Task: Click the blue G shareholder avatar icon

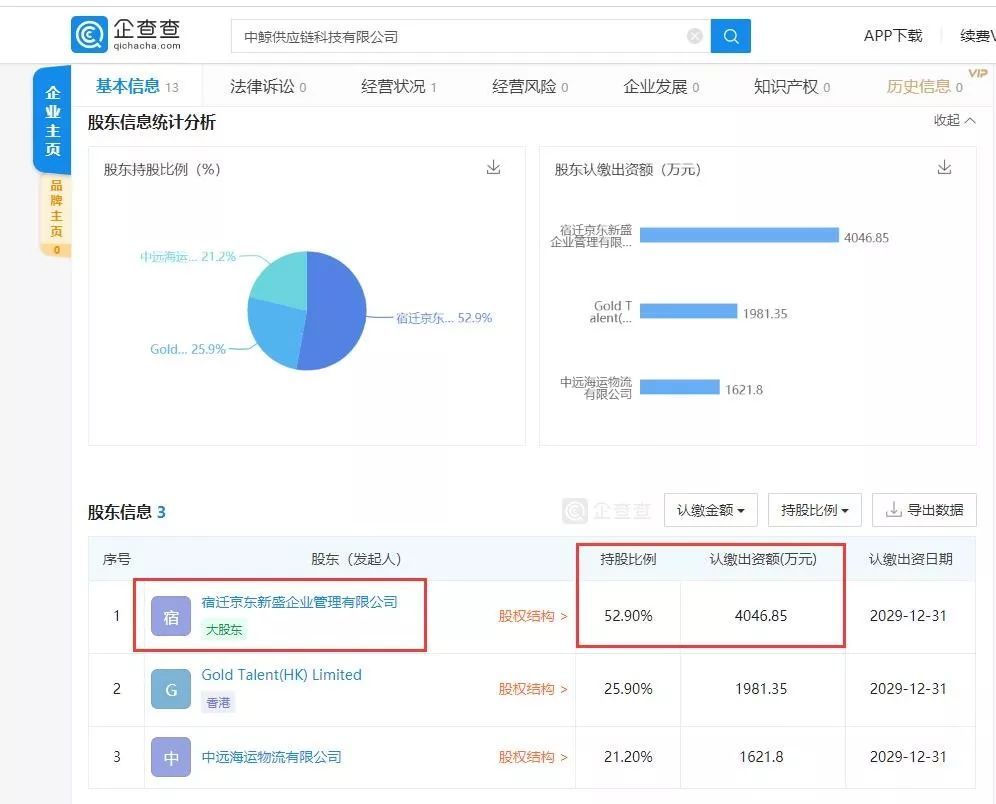Action: pos(171,689)
